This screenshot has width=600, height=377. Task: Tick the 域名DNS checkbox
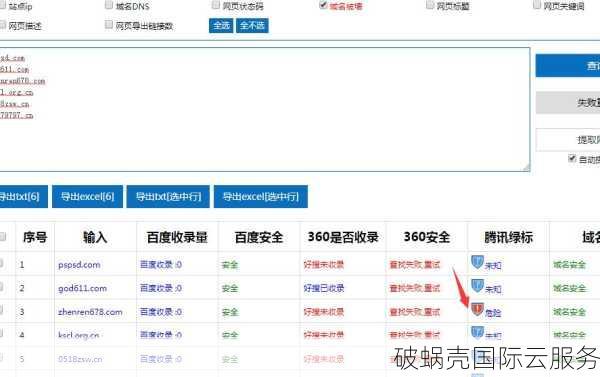pos(109,5)
